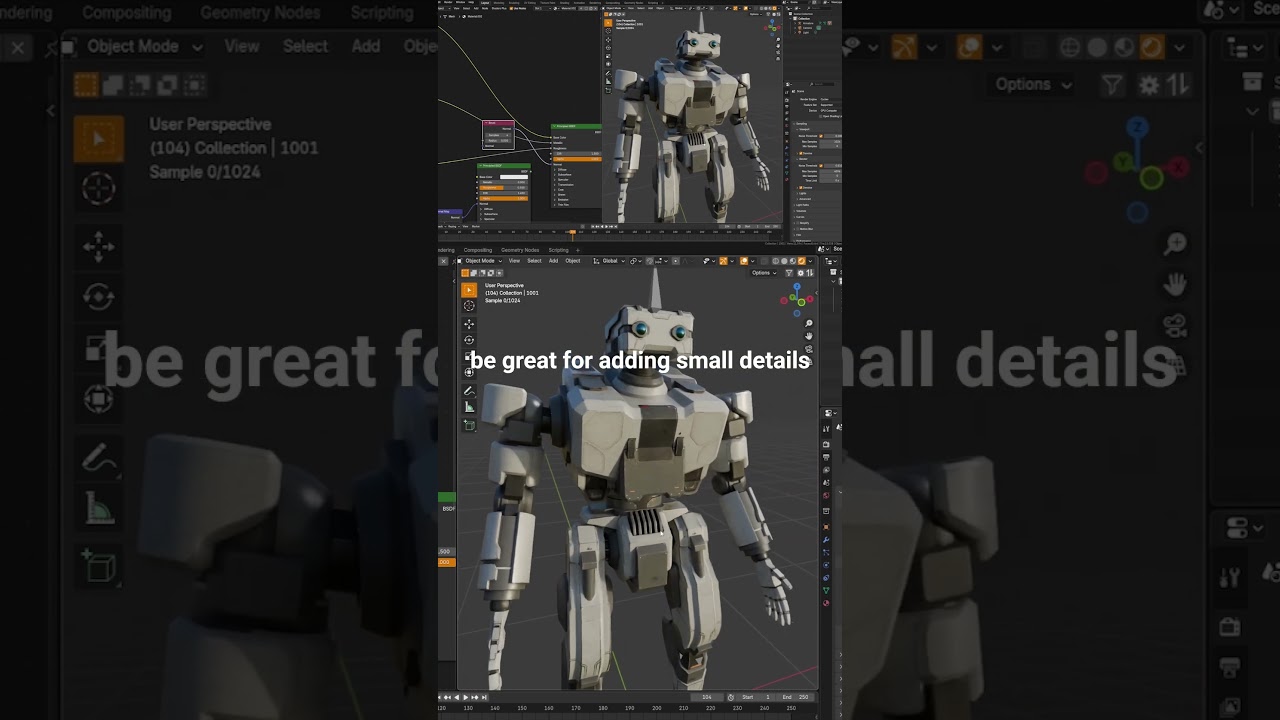1280x720 pixels.
Task: Click the white Base Color swatch in top node editor
Action: [x=513, y=177]
